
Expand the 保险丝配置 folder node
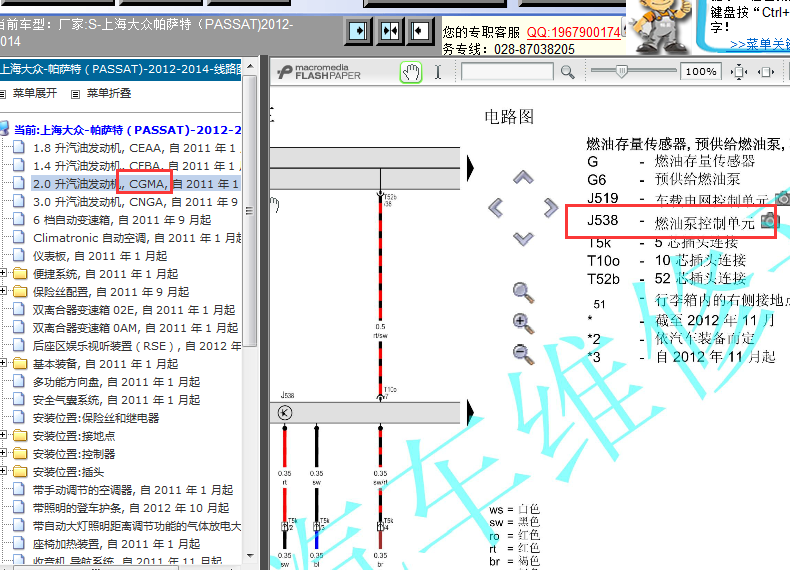tap(3, 291)
